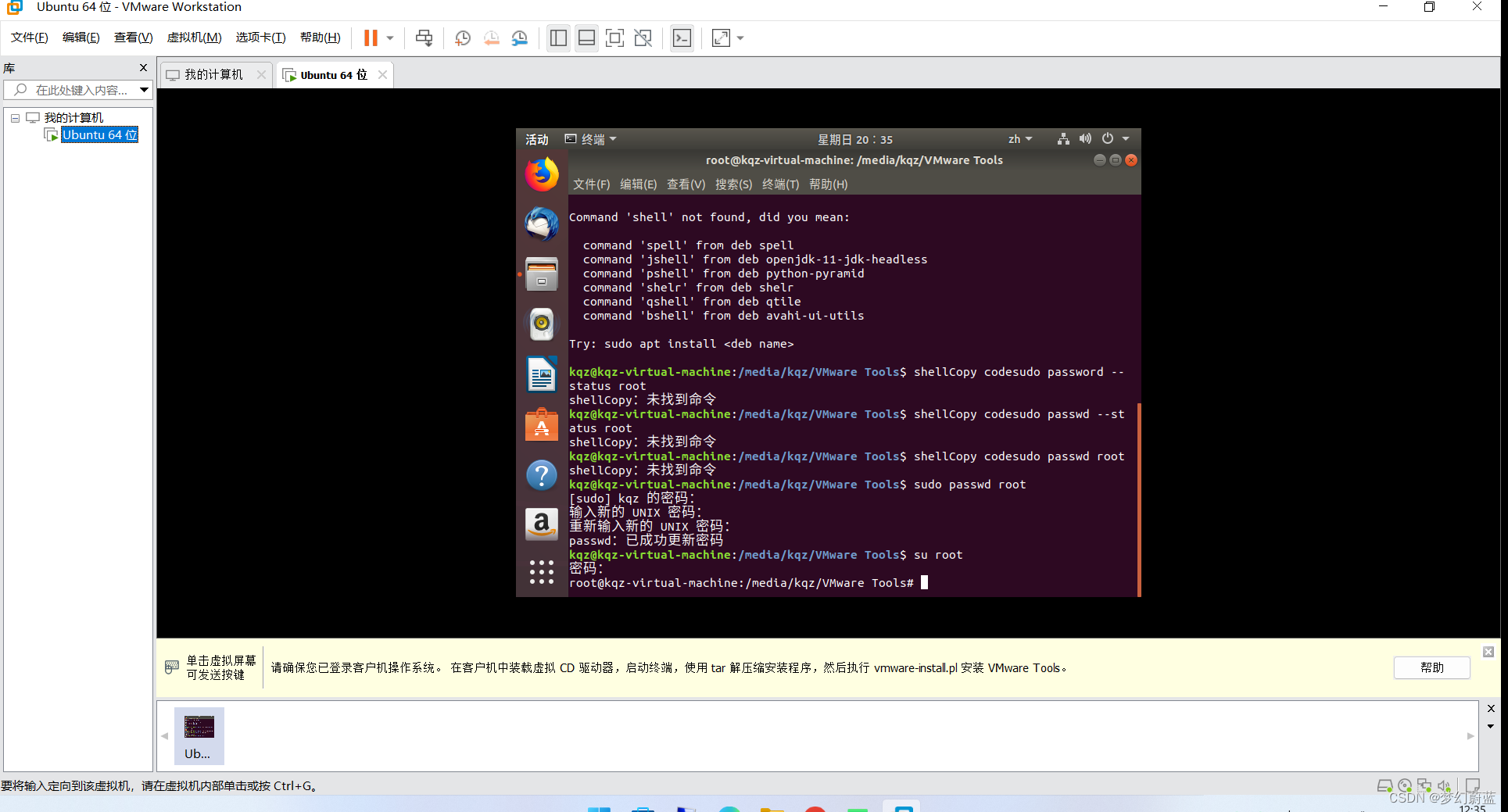The image size is (1508, 812).
Task: Click the thumbnail bar right scroll arrow
Action: tap(1470, 735)
